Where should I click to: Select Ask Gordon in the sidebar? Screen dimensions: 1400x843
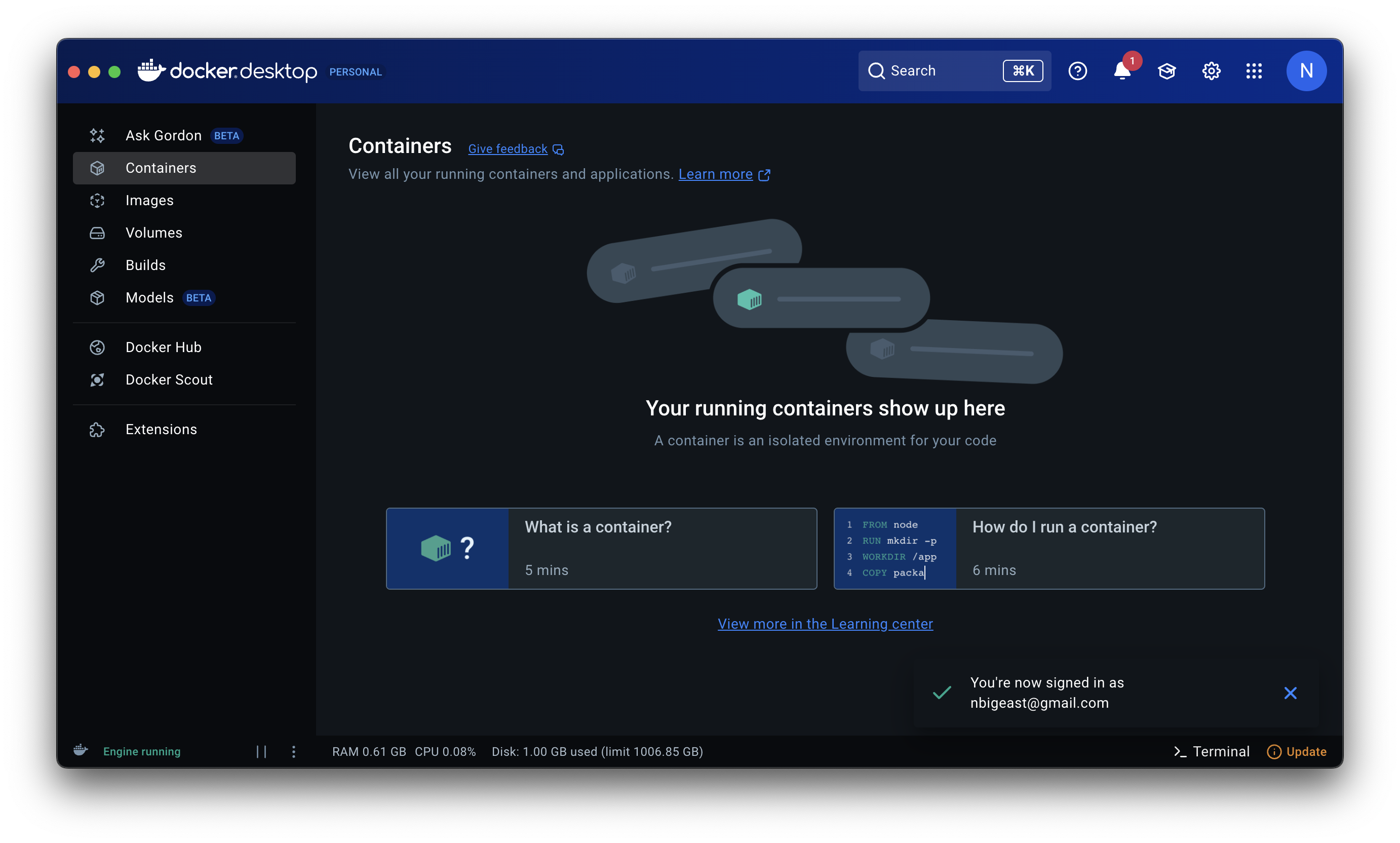pyautogui.click(x=184, y=135)
